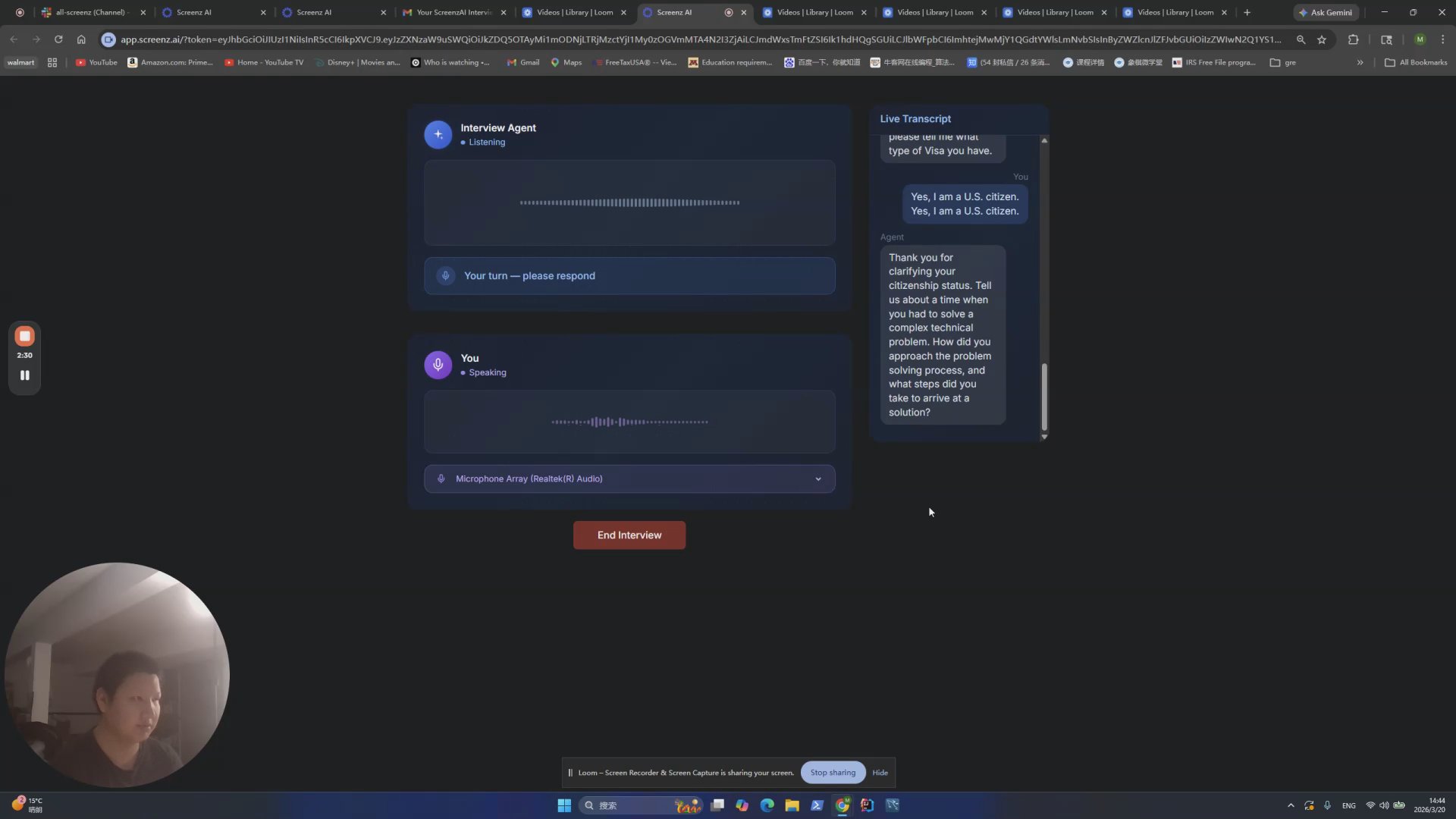Image resolution: width=1456 pixels, height=819 pixels.
Task: Expand the Microphone Array device dropdown
Action: (818, 479)
